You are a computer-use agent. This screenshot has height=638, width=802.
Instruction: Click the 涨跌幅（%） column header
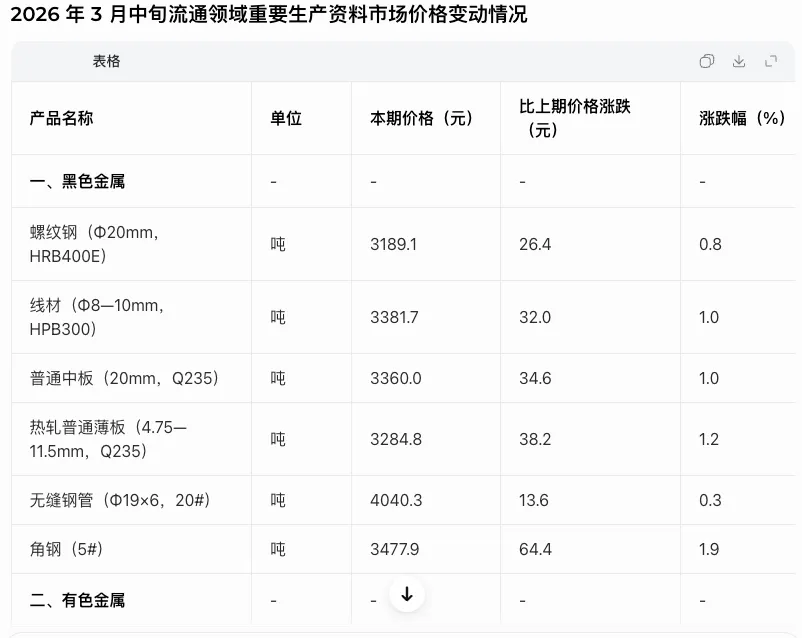coord(742,118)
